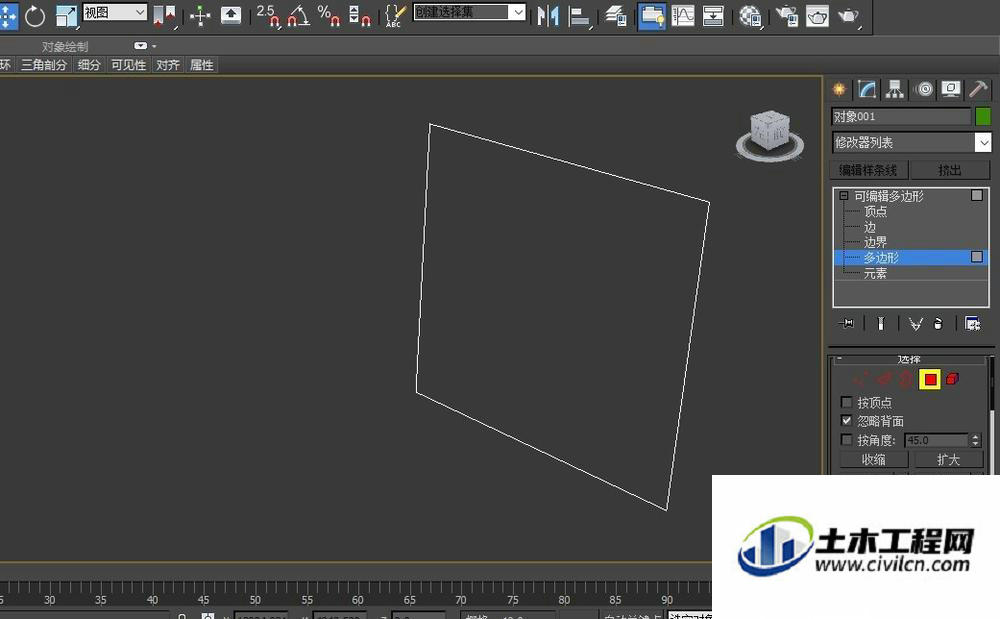
Task: Click the 编辑样条线 button
Action: coord(868,170)
